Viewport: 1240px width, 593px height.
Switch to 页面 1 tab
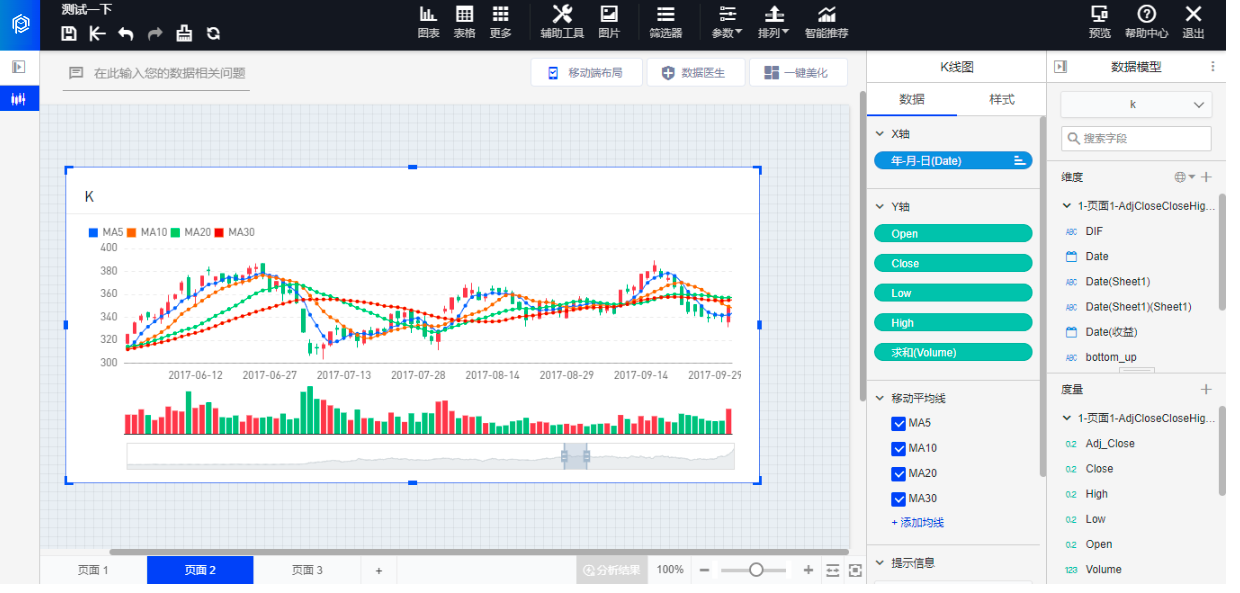pos(93,570)
